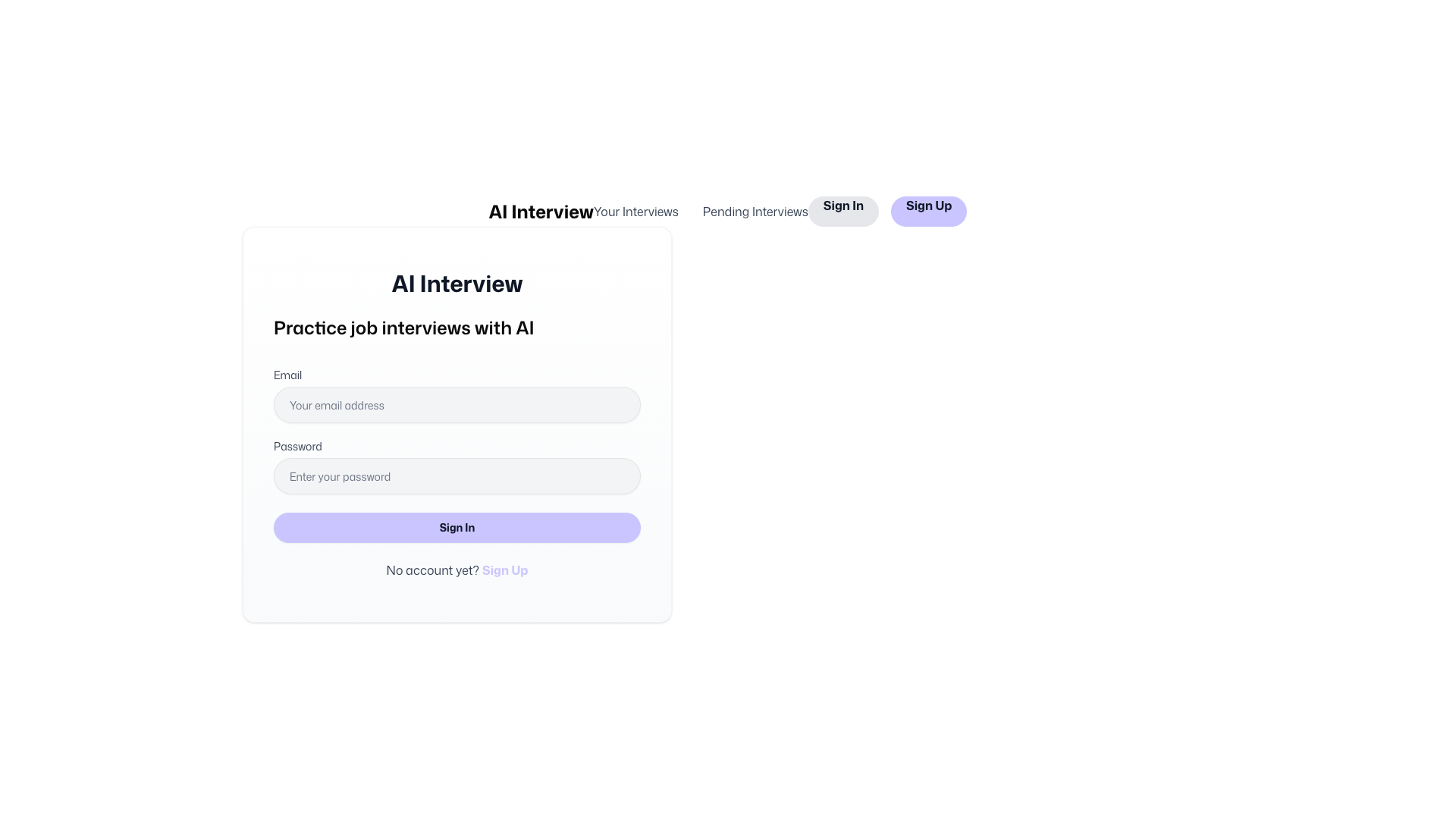Screen dimensions: 1456x819
Task: Click the Your email address placeholder text
Action: point(337,406)
